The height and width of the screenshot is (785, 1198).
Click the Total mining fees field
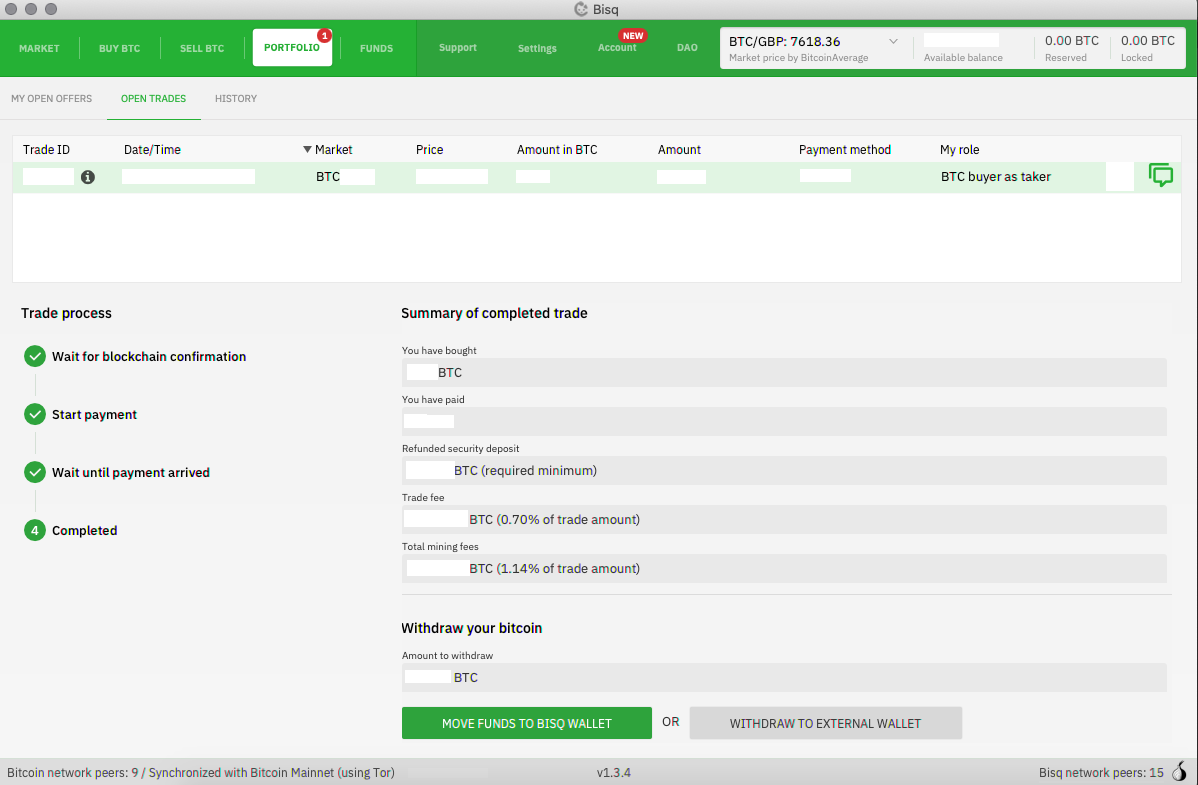(784, 568)
